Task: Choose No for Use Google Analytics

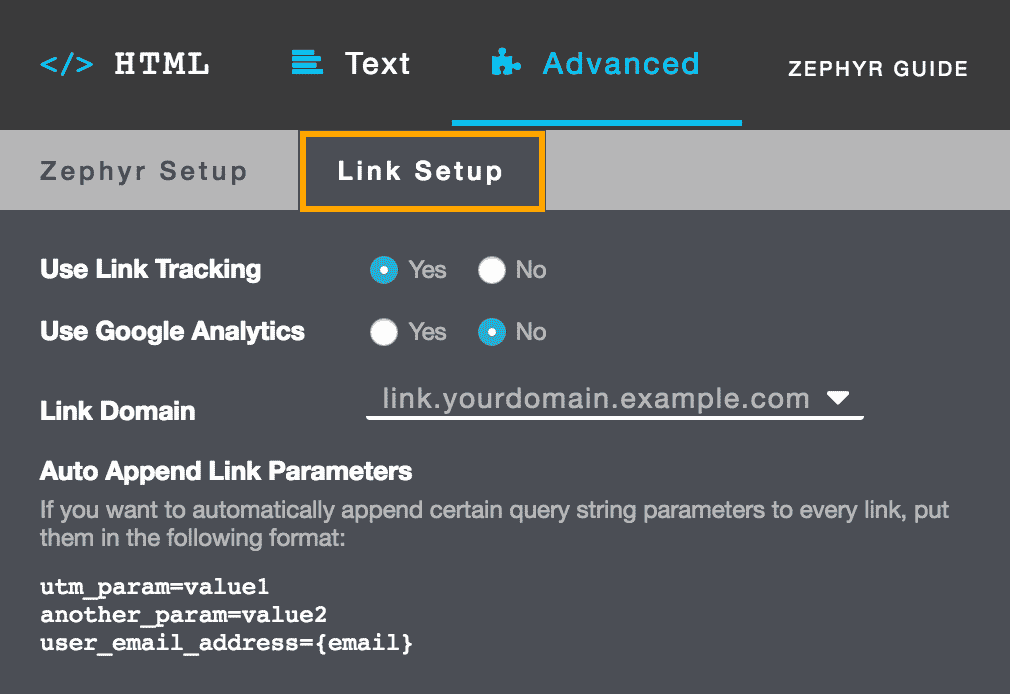Action: coord(492,332)
